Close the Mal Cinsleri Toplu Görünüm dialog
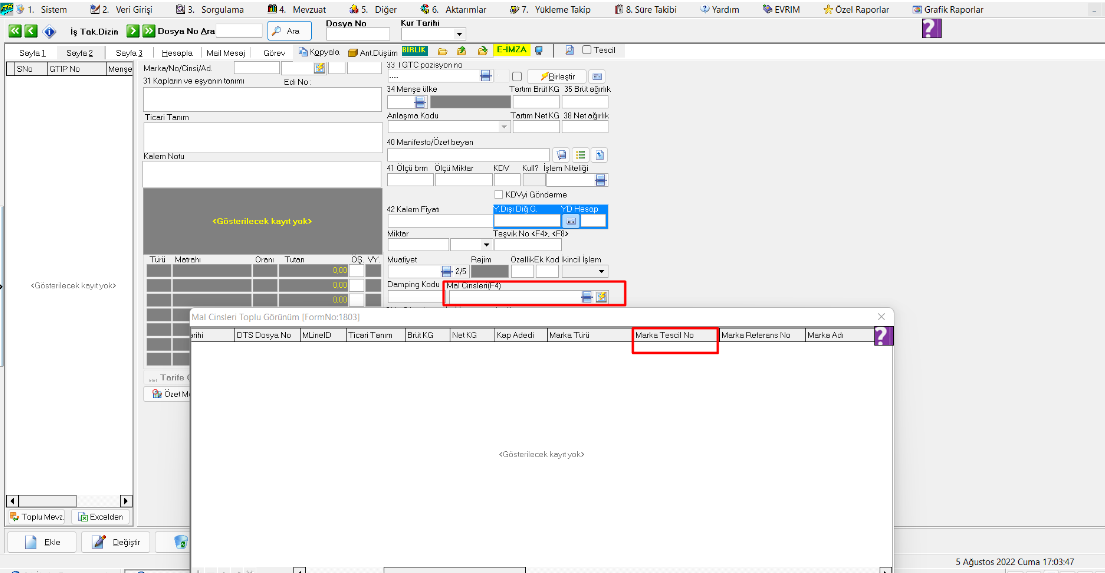Screen dimensions: 1105x573 [x=881, y=316]
